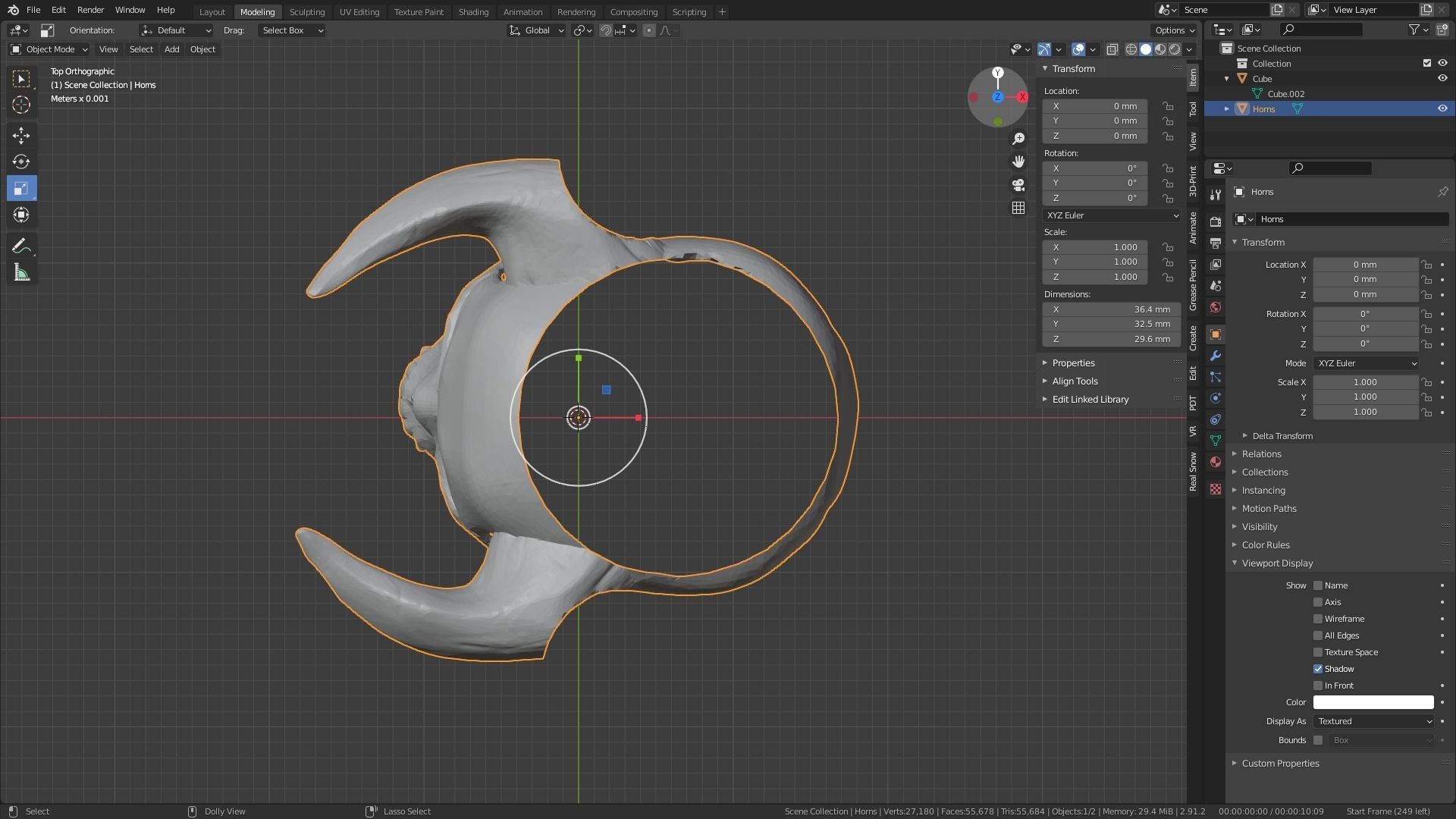
Task: Expand the Horns tree item
Action: click(x=1226, y=109)
